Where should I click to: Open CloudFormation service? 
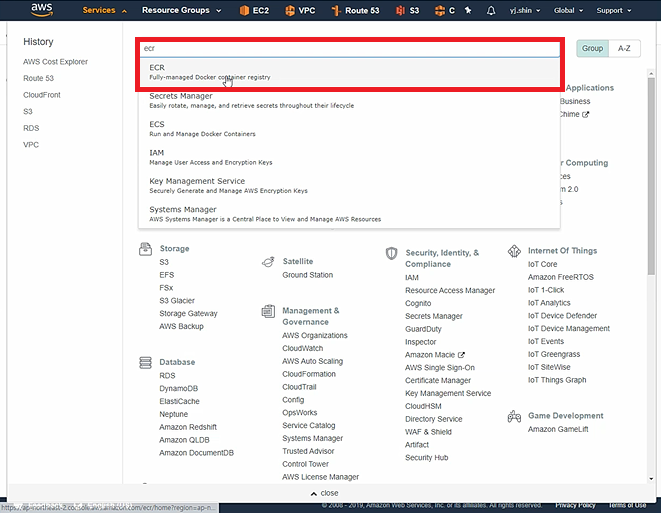click(x=309, y=374)
